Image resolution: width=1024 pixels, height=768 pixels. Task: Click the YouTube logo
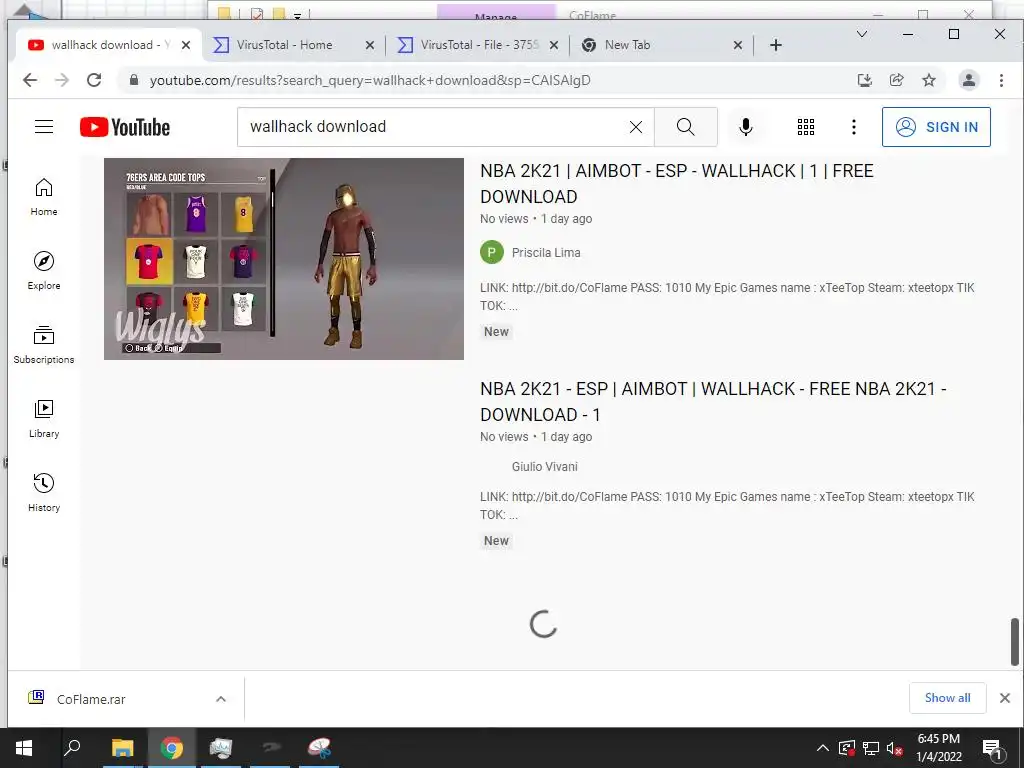pos(125,127)
